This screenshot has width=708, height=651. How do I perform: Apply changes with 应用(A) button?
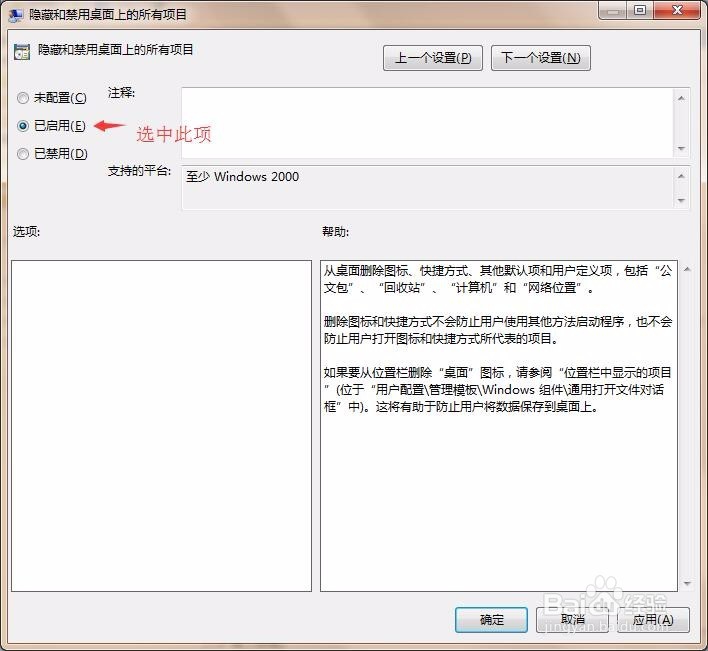pos(653,619)
